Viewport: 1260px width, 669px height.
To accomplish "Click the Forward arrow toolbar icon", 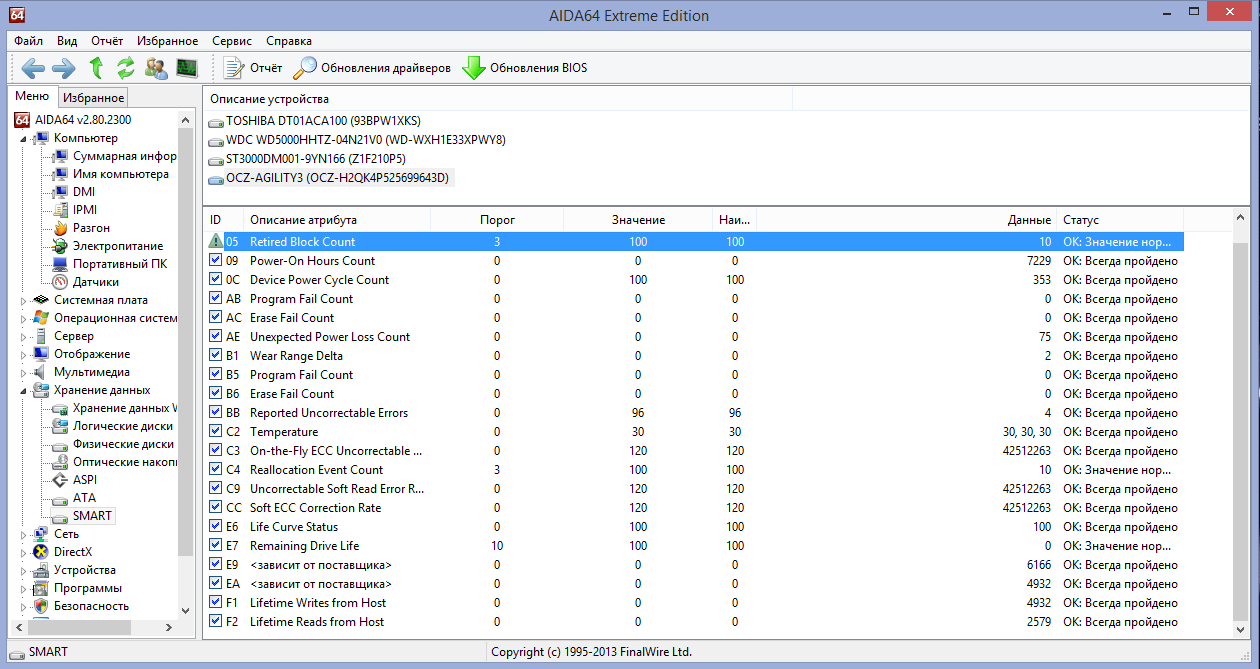I will tap(64, 68).
